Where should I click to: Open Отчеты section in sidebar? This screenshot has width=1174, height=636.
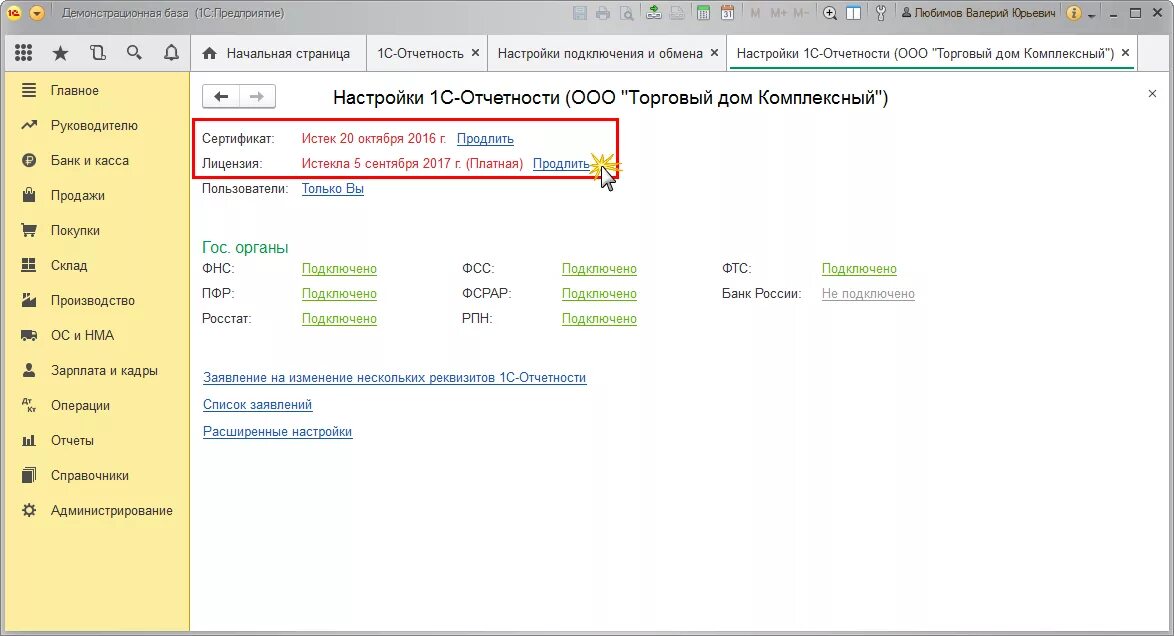coord(96,440)
